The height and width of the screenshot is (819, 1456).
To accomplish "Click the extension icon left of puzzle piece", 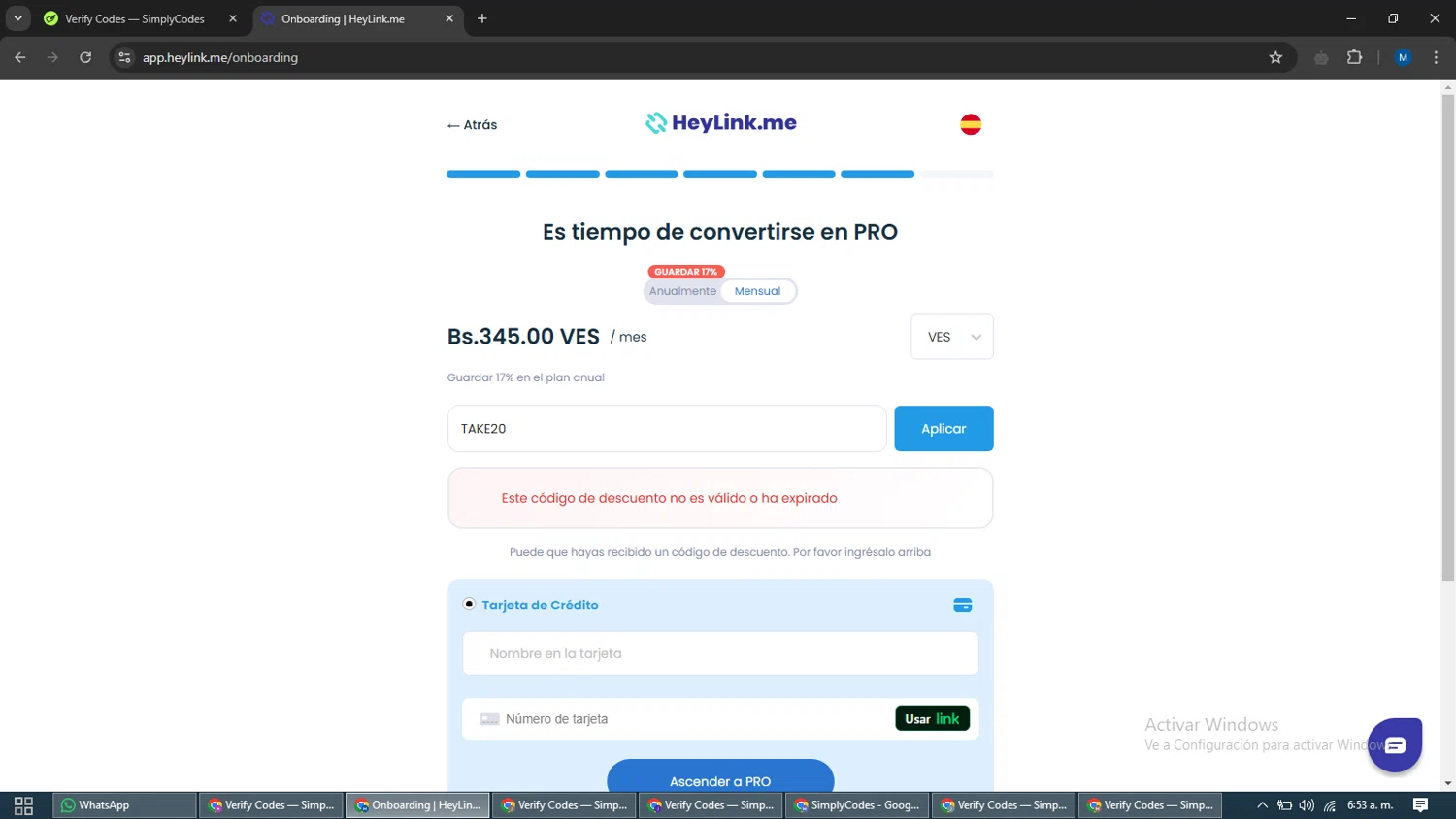I will [x=1321, y=58].
